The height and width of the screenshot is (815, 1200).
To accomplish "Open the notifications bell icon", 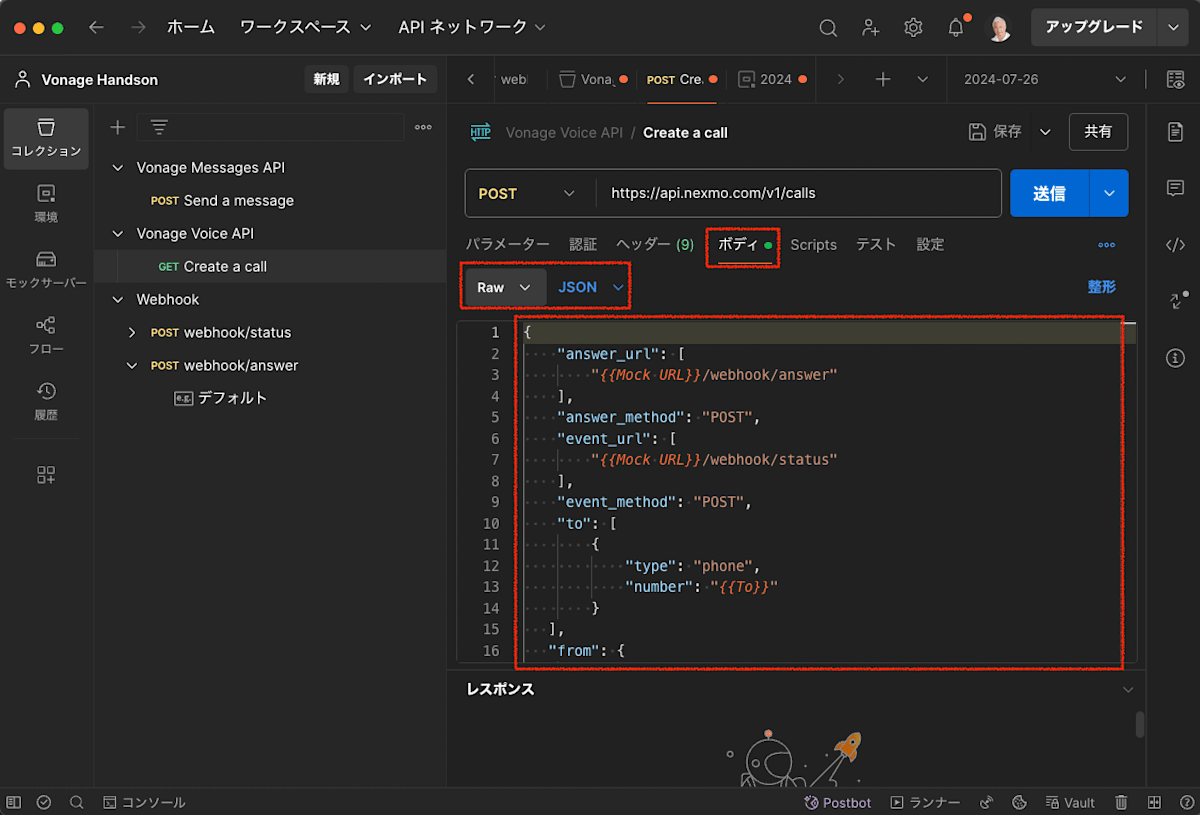I will tap(956, 28).
